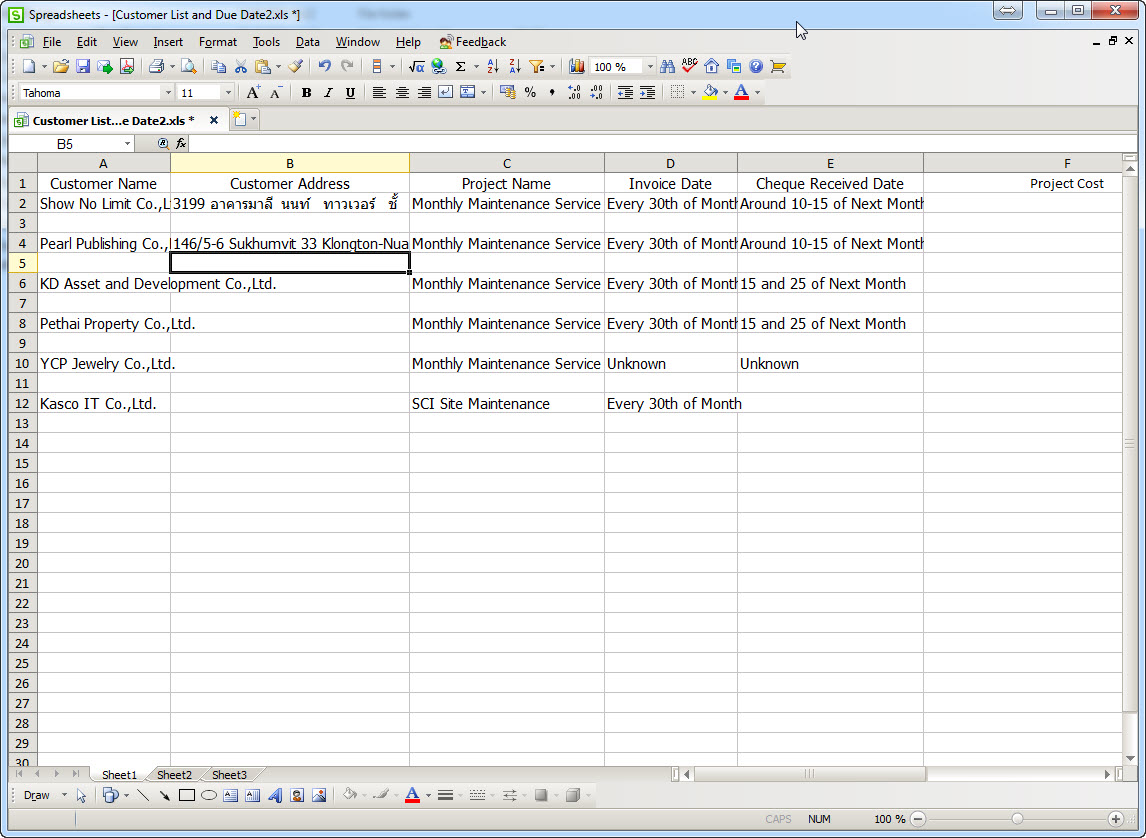Image resolution: width=1146 pixels, height=838 pixels.
Task: Sort descending Z to A
Action: [515, 66]
